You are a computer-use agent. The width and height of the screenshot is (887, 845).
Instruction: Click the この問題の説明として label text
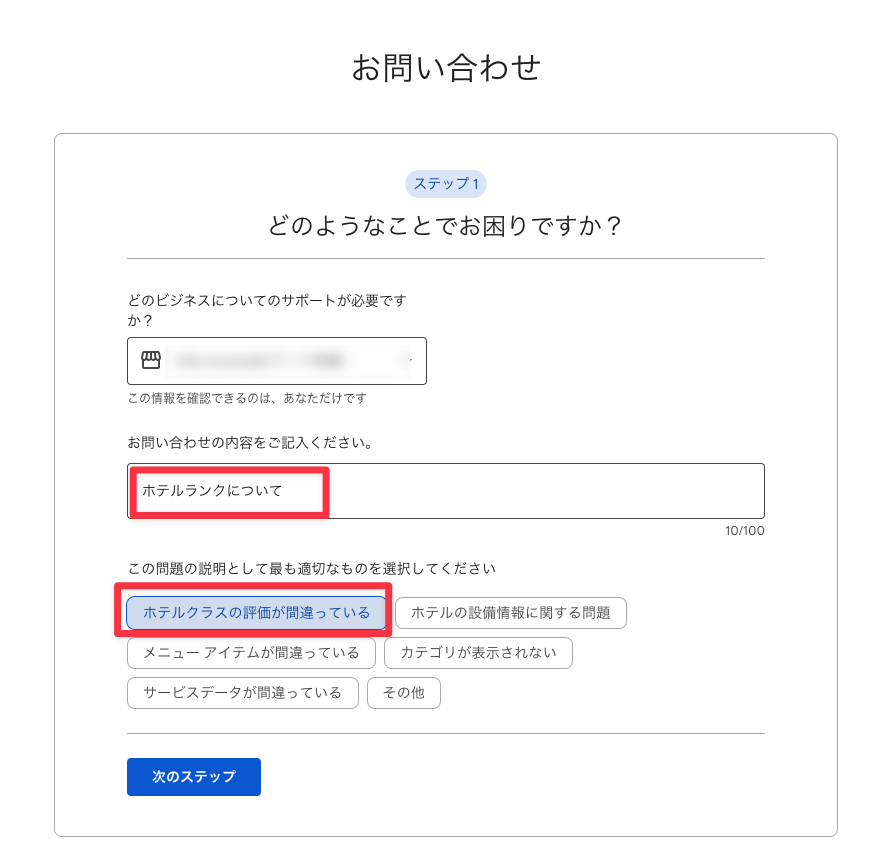pyautogui.click(x=312, y=568)
